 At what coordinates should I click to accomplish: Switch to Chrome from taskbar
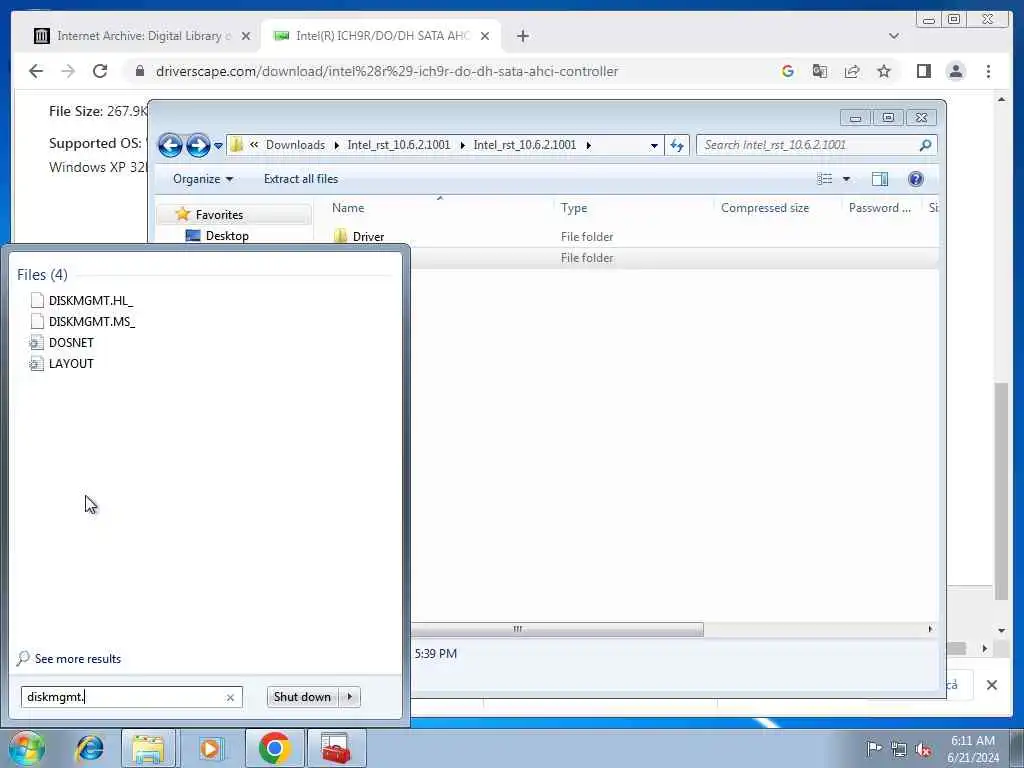pyautogui.click(x=274, y=748)
